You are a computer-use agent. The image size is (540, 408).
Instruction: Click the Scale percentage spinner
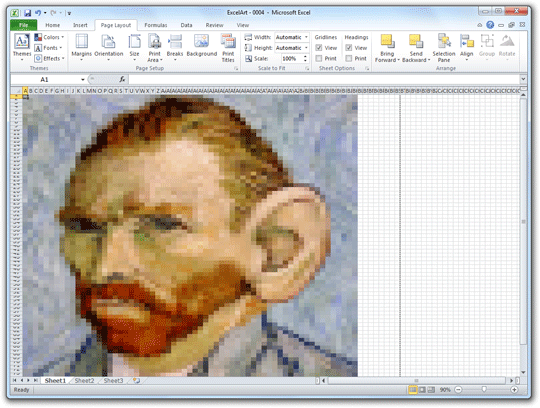tap(305, 59)
